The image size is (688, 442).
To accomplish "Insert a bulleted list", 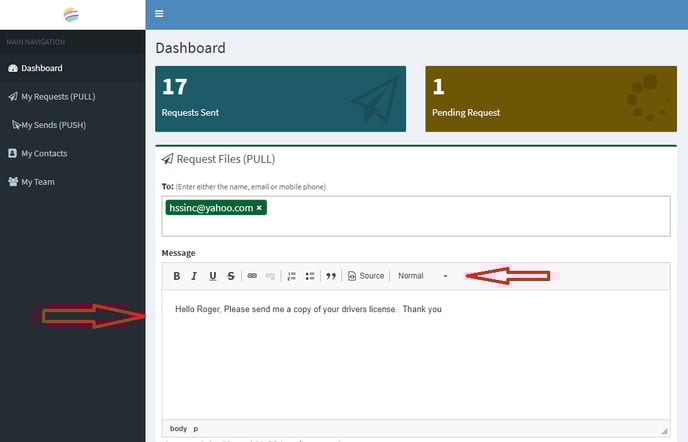I will (310, 276).
